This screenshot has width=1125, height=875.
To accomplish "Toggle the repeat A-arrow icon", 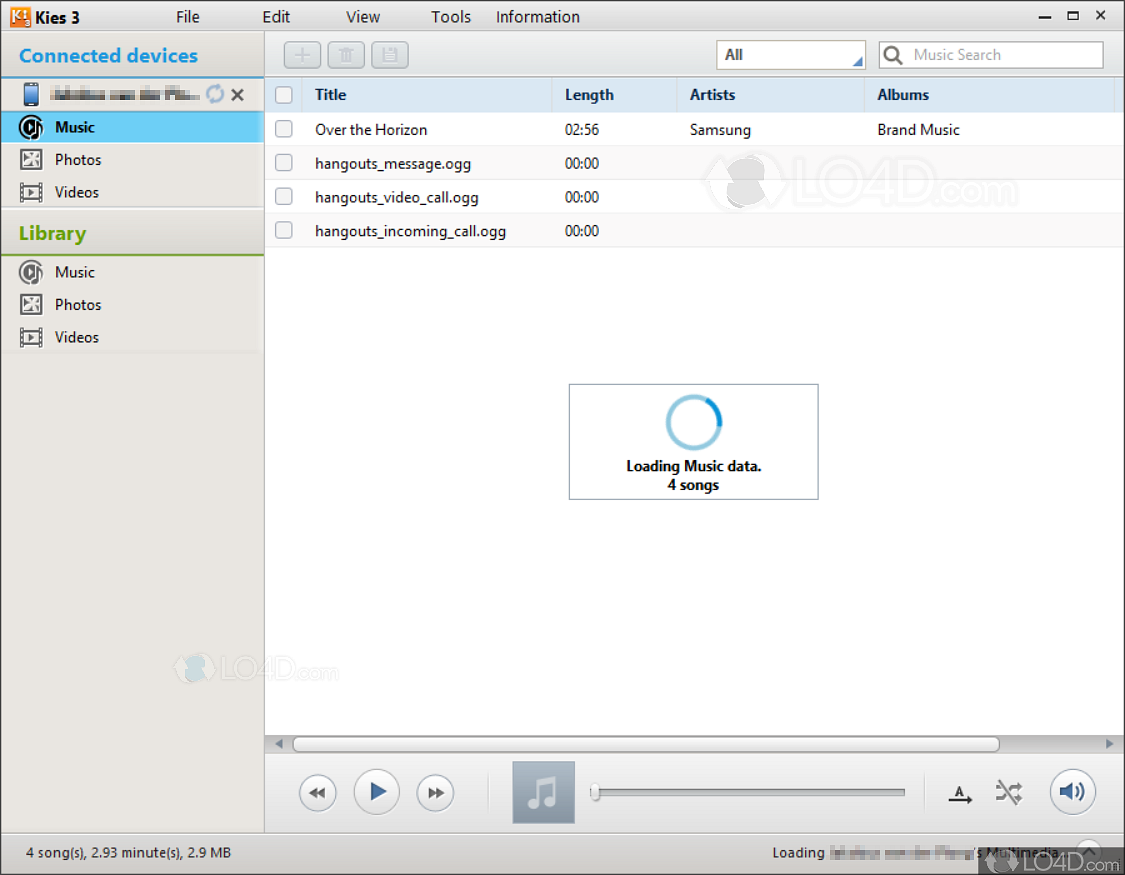I will click(x=960, y=793).
